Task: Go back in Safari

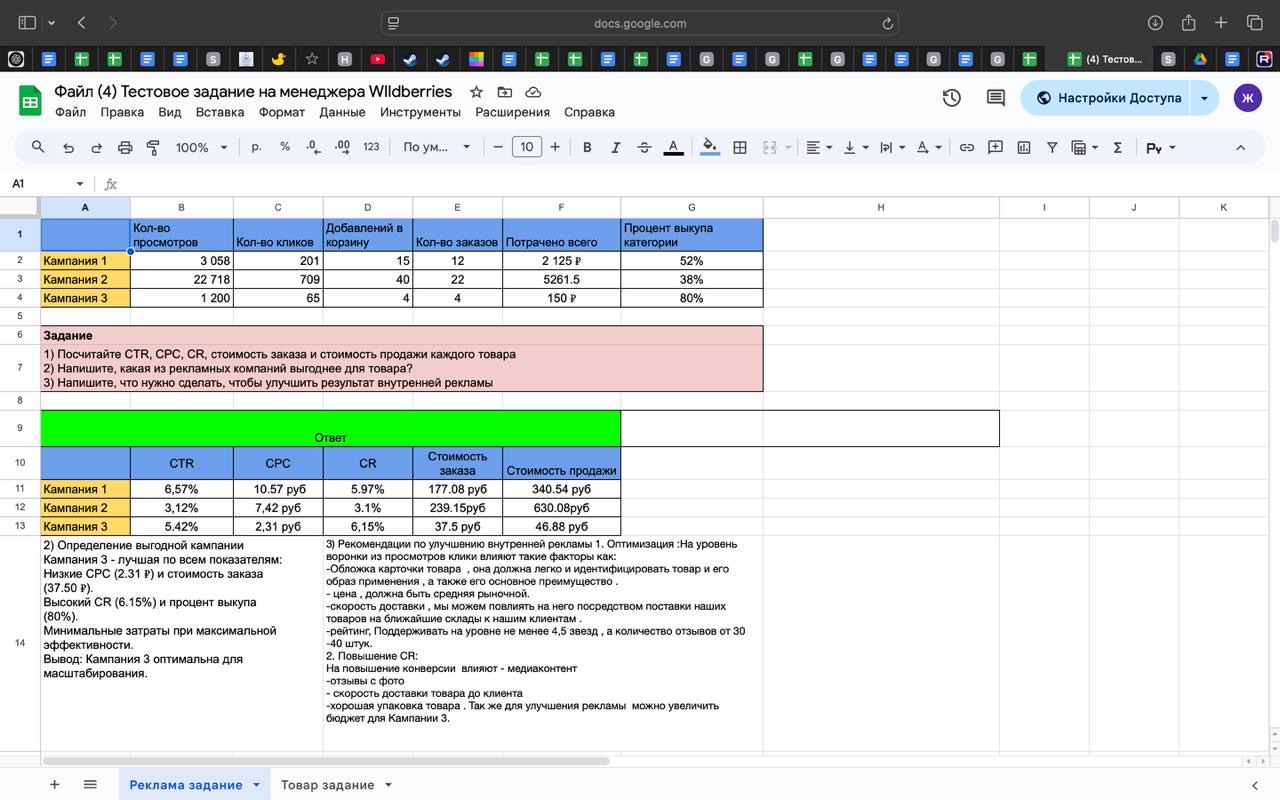Action: (x=82, y=22)
